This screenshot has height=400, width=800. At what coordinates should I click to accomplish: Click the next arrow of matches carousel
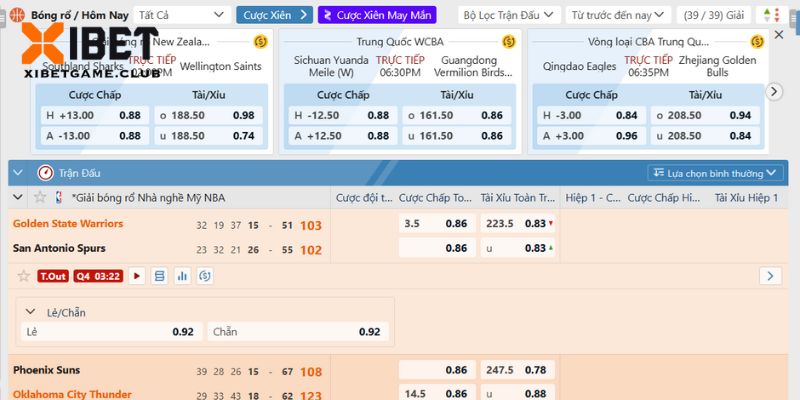pyautogui.click(x=774, y=91)
